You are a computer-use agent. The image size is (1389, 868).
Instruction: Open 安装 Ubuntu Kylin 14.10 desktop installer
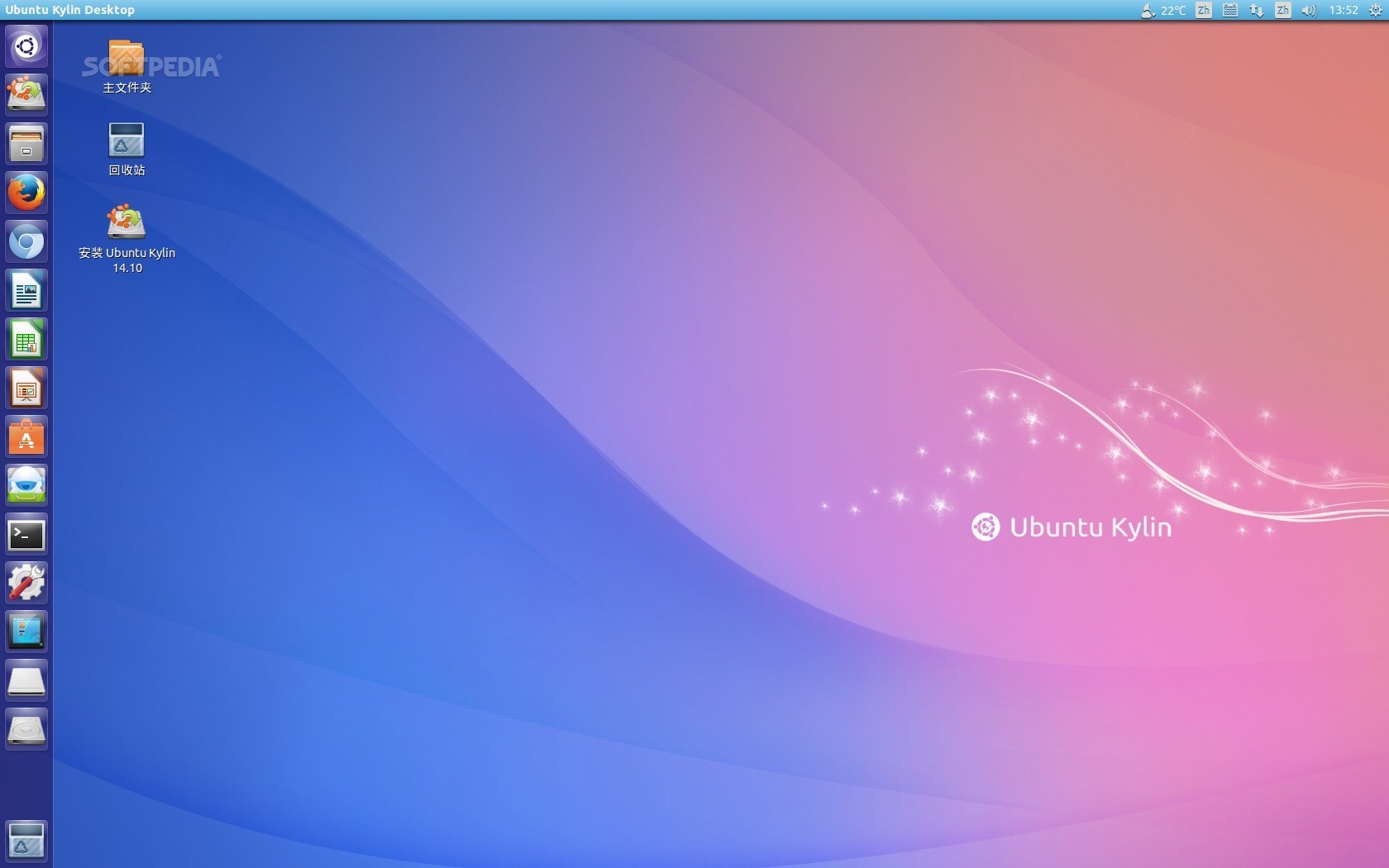click(x=126, y=238)
